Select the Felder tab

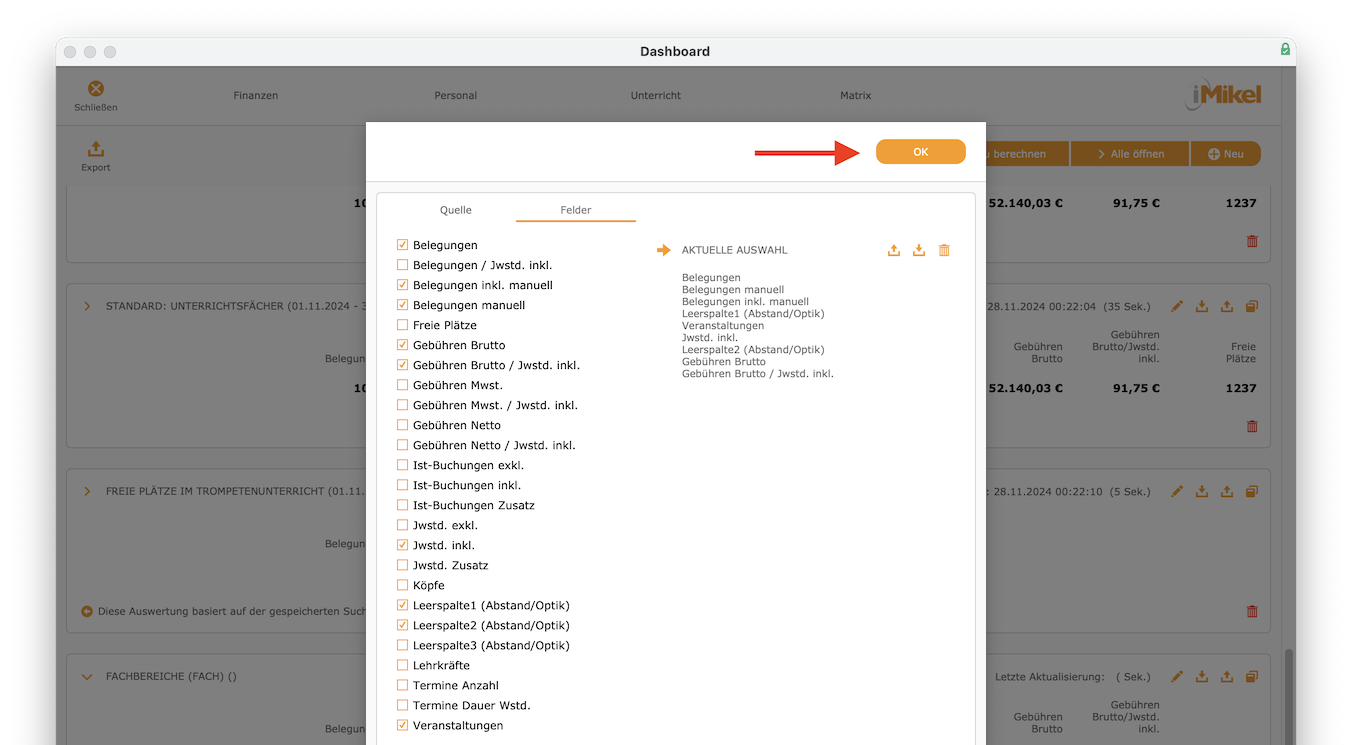click(x=576, y=210)
